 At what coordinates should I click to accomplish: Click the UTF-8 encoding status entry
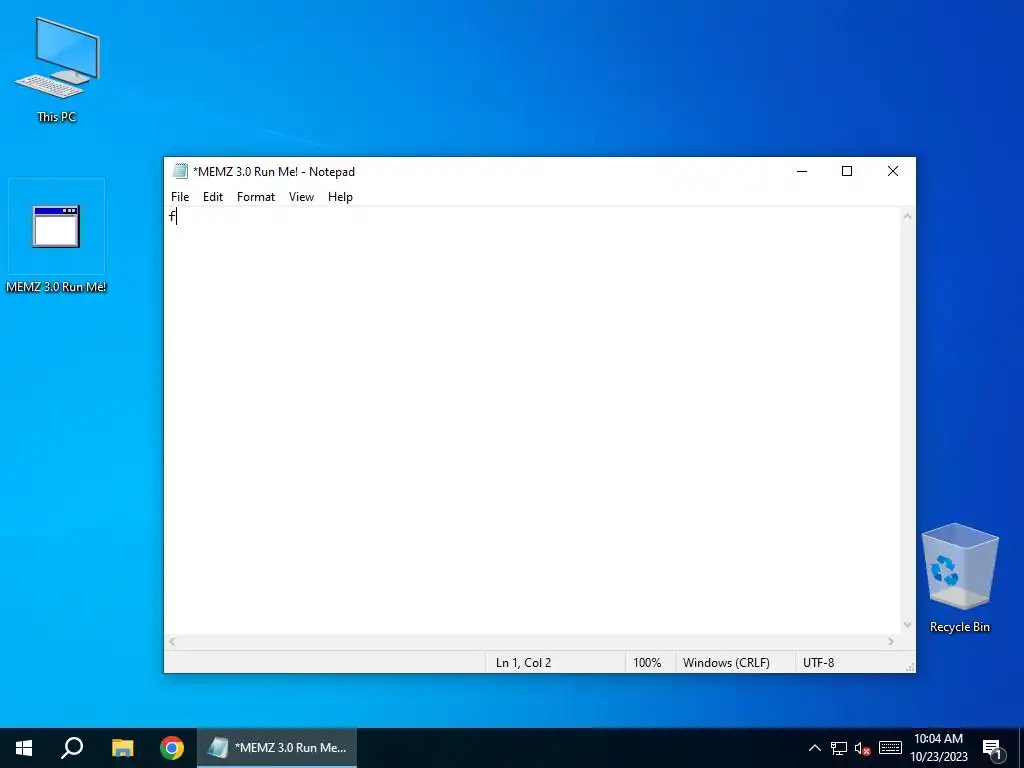[x=849, y=662]
